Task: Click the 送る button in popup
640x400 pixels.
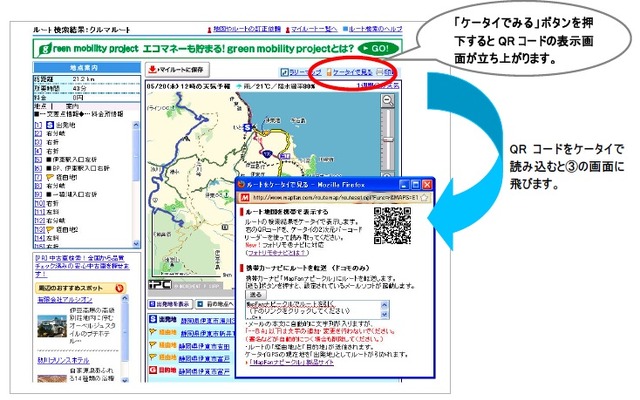Action: 256,294
